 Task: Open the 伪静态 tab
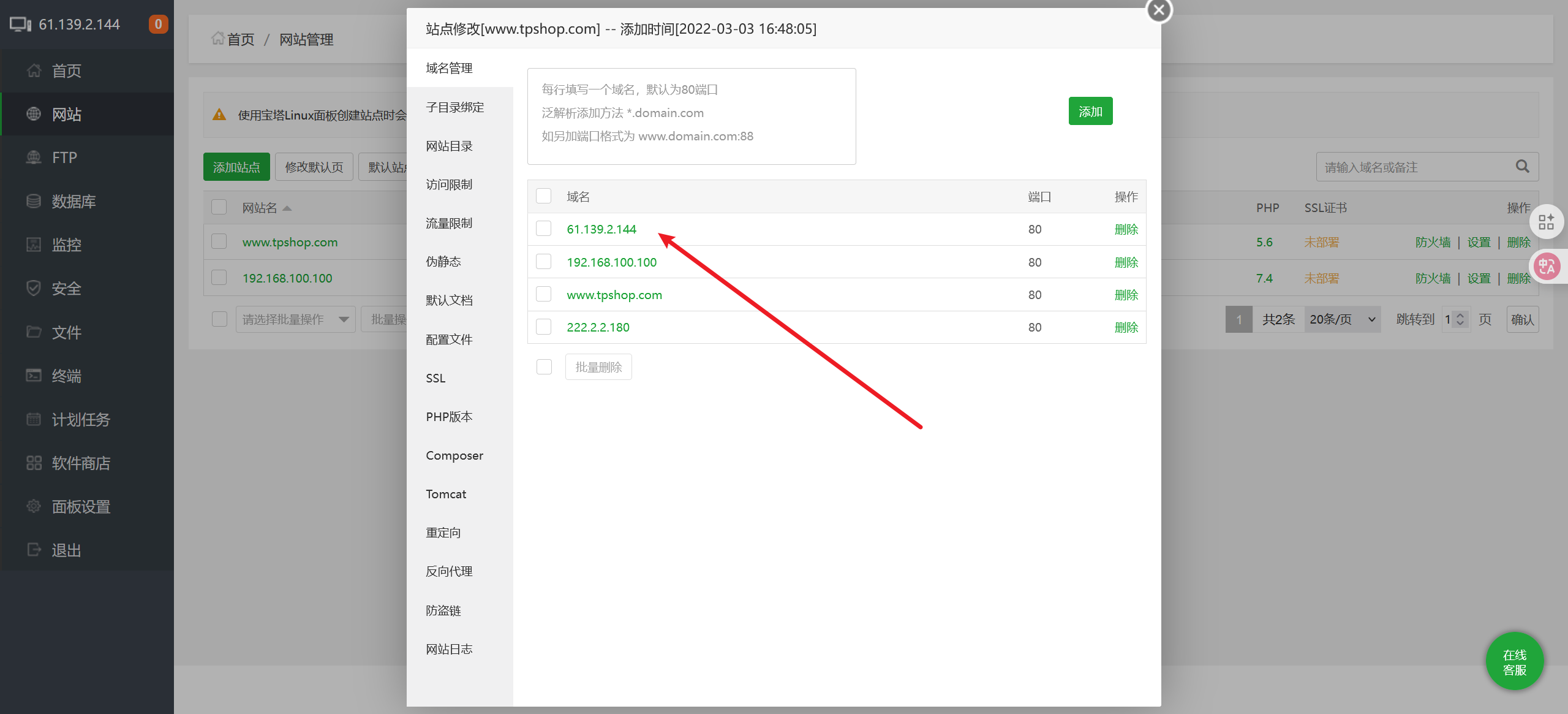[443, 262]
